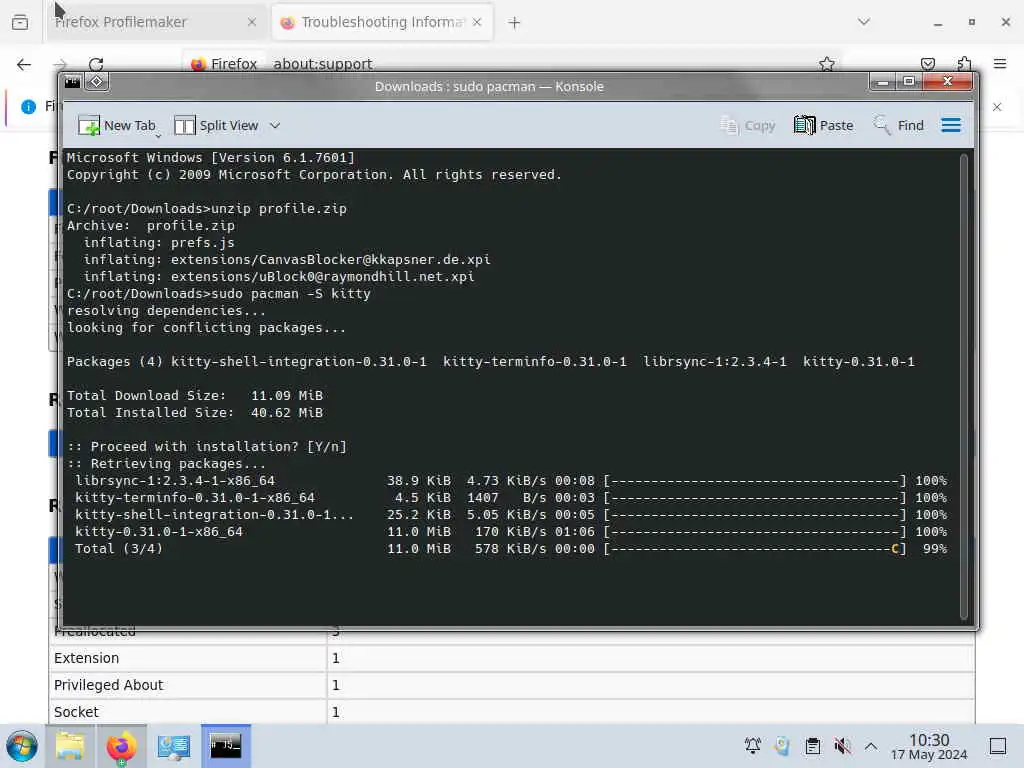Dismiss the Firefox info notification bar
This screenshot has height=768, width=1024.
point(997,106)
